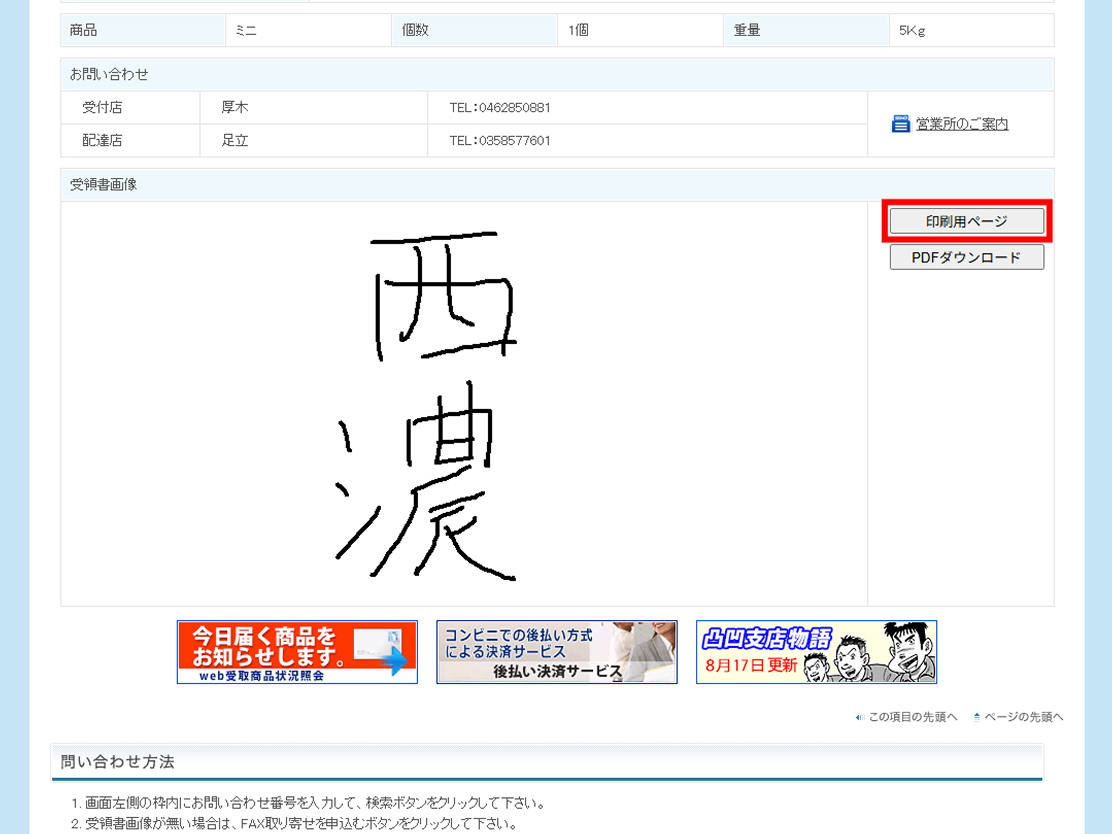This screenshot has width=1112, height=834.
Task: Click the handwritten signature receipt image
Action: click(x=426, y=406)
